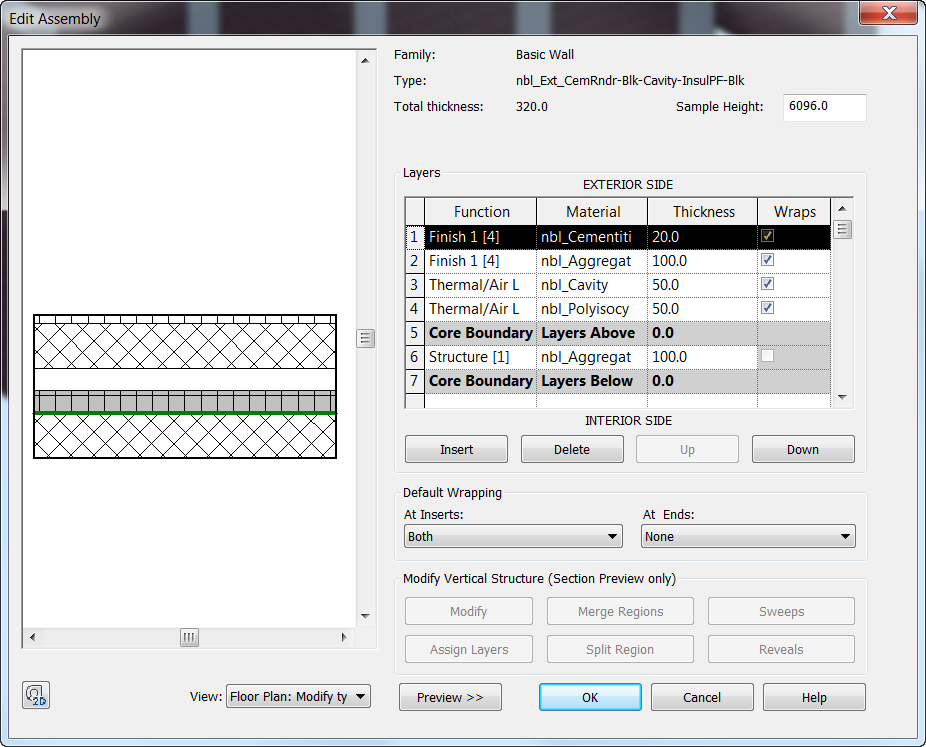Click the Function column header
The width and height of the screenshot is (926, 747).
point(481,211)
